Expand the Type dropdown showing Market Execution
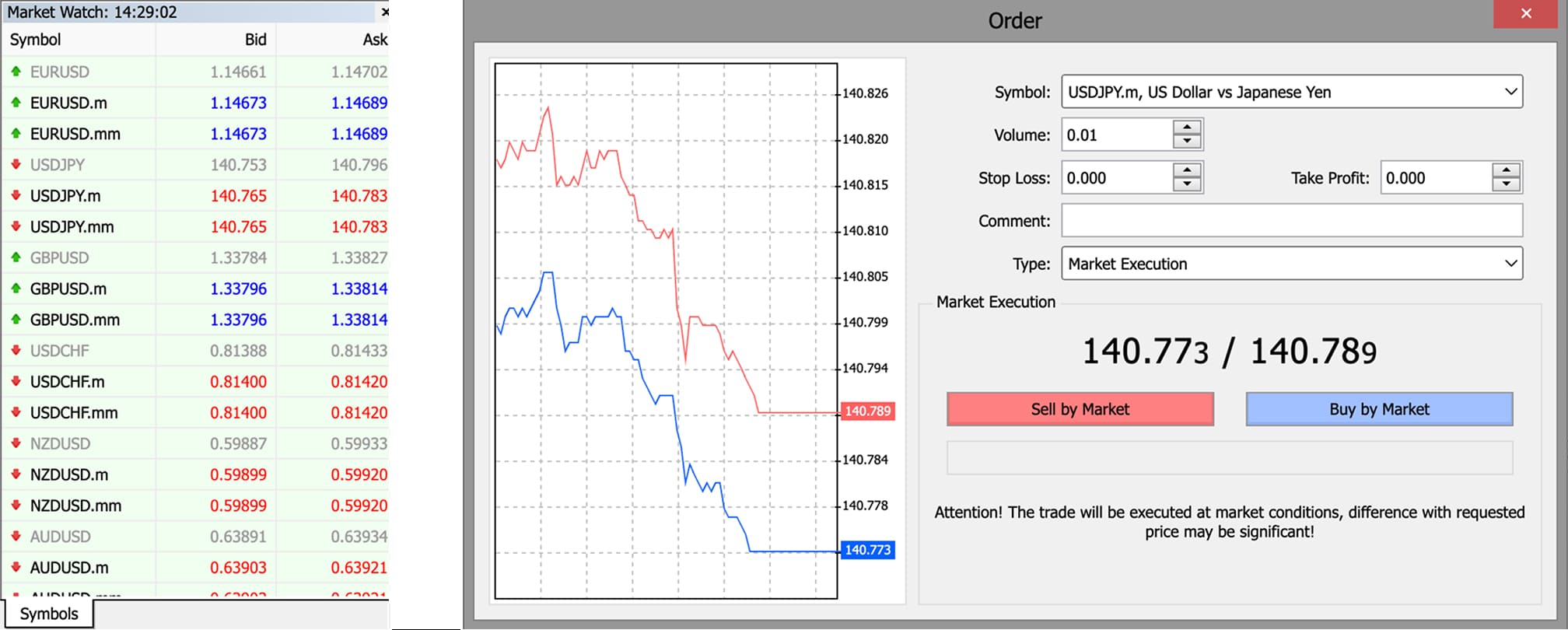Viewport: 1568px width, 630px height. 1510,264
